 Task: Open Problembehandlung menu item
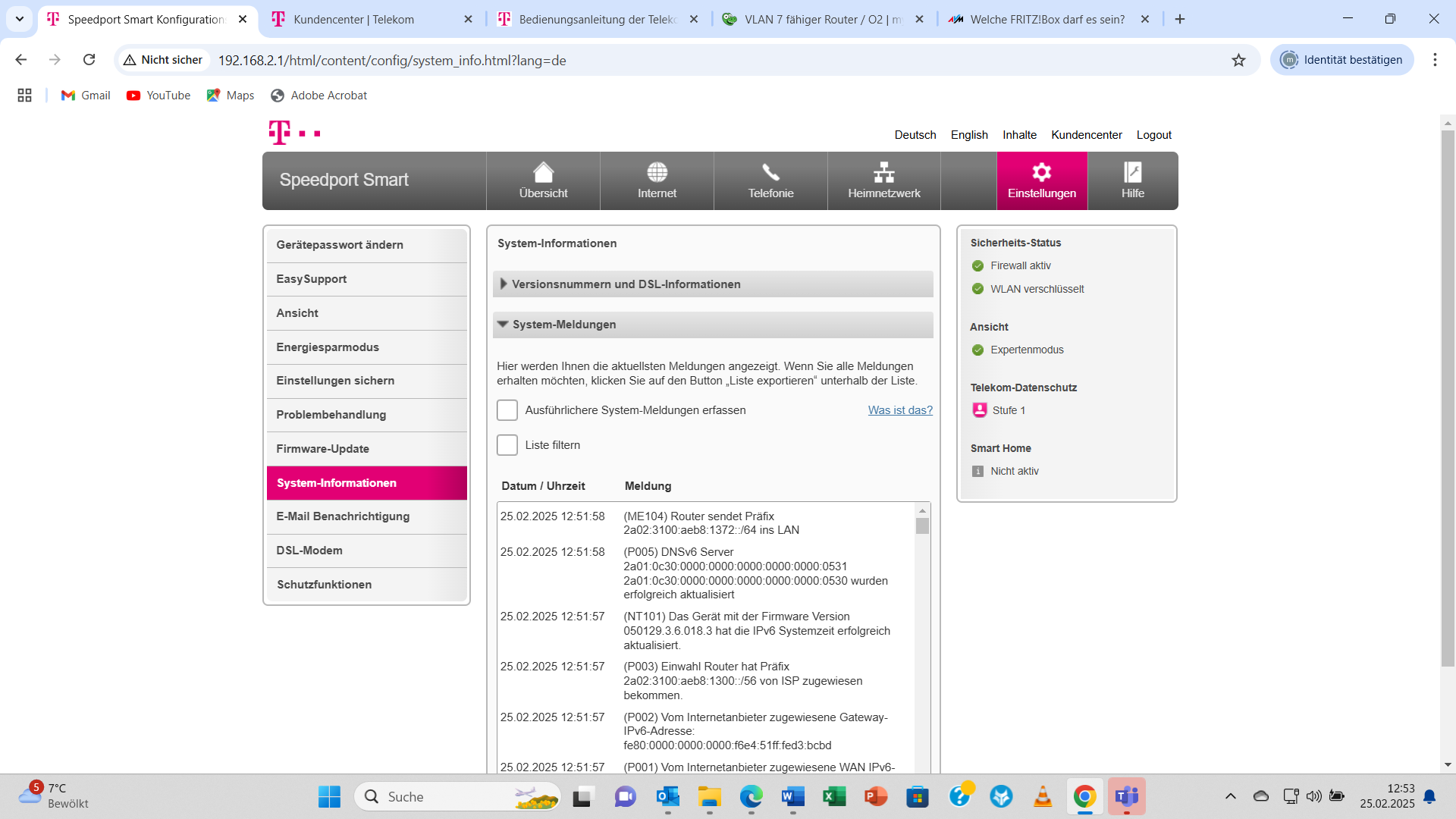[367, 415]
